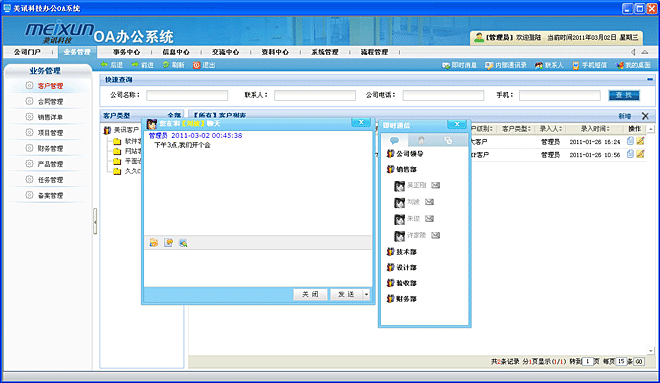
Task: Collapse 销售部 group in contact list
Action: (402, 170)
